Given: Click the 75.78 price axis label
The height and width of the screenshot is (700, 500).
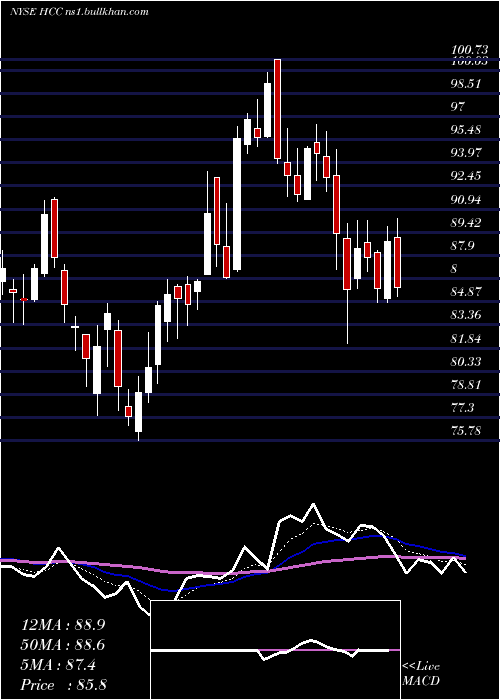Looking at the screenshot, I should coord(466,431).
